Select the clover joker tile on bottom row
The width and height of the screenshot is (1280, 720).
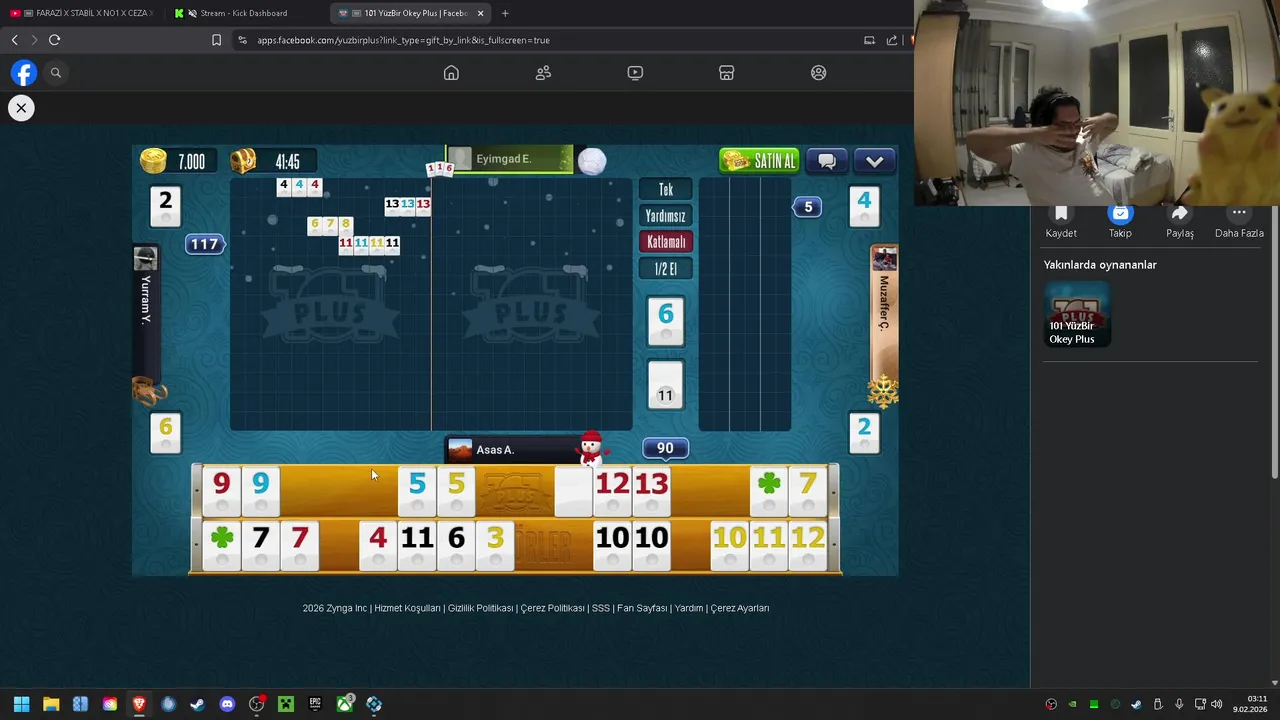tap(222, 545)
